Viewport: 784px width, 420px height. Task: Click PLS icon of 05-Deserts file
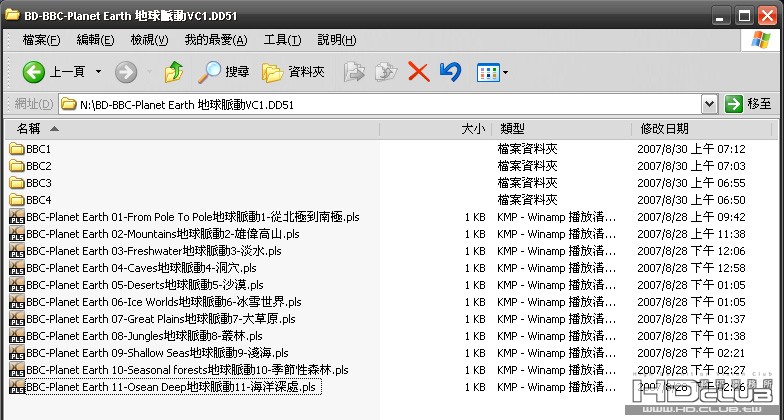tap(17, 285)
